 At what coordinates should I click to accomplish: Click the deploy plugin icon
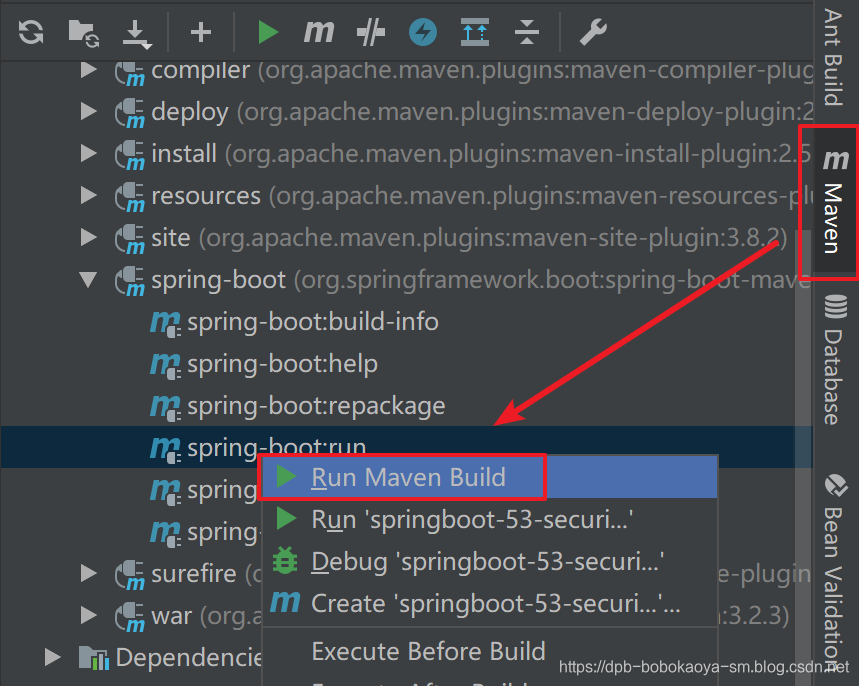[x=129, y=114]
